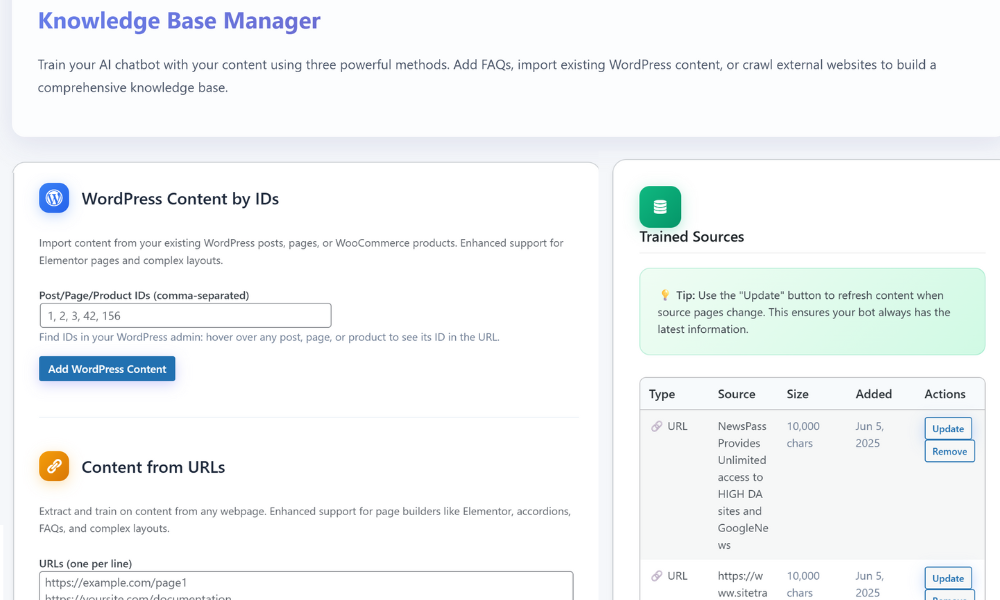Focus the Post/Page/Product IDs input field
1000x600 pixels.
point(185,316)
